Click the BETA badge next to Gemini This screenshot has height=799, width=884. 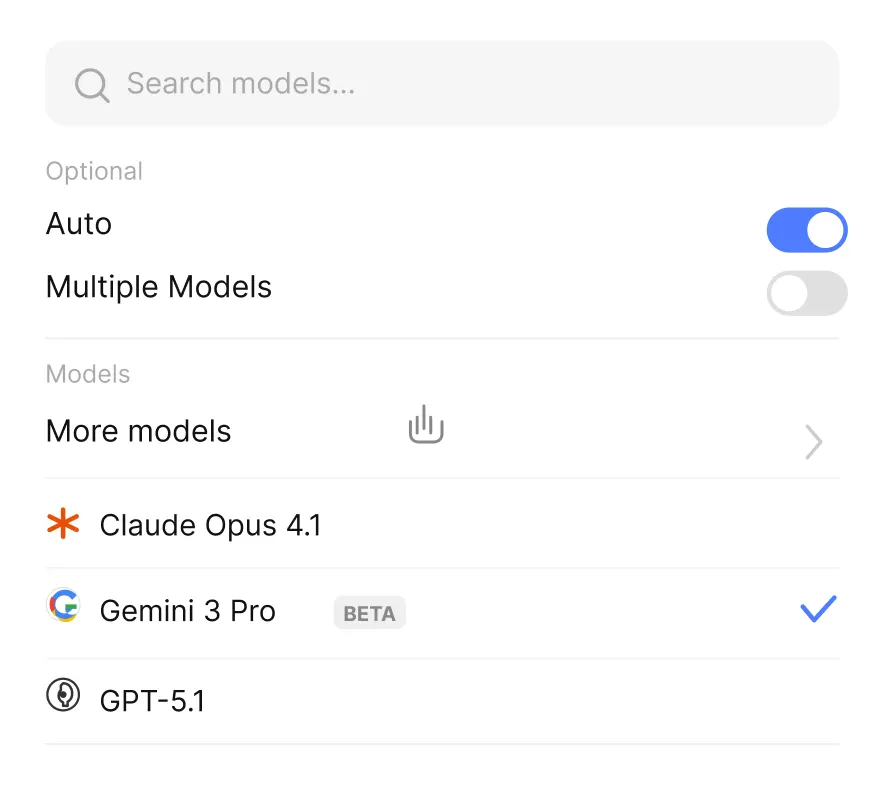(370, 613)
